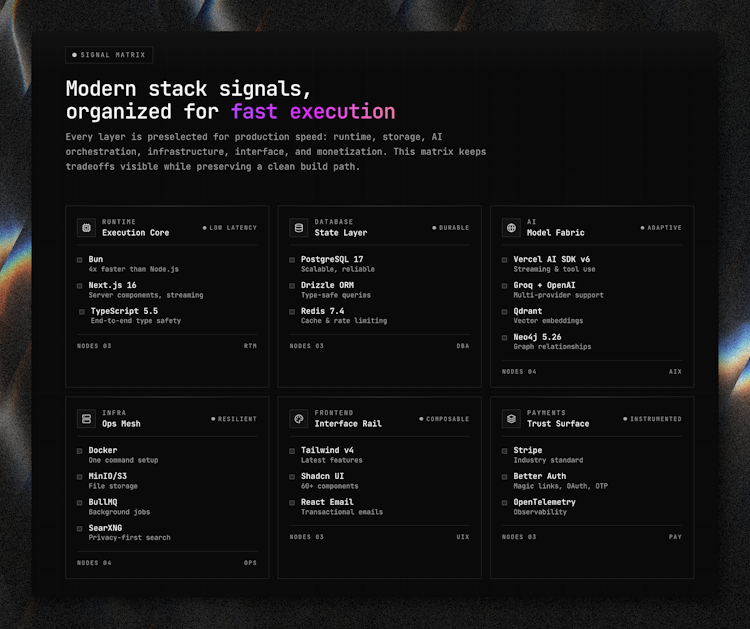
Task: Click the Payments Trust Surface layers icon
Action: [511, 419]
